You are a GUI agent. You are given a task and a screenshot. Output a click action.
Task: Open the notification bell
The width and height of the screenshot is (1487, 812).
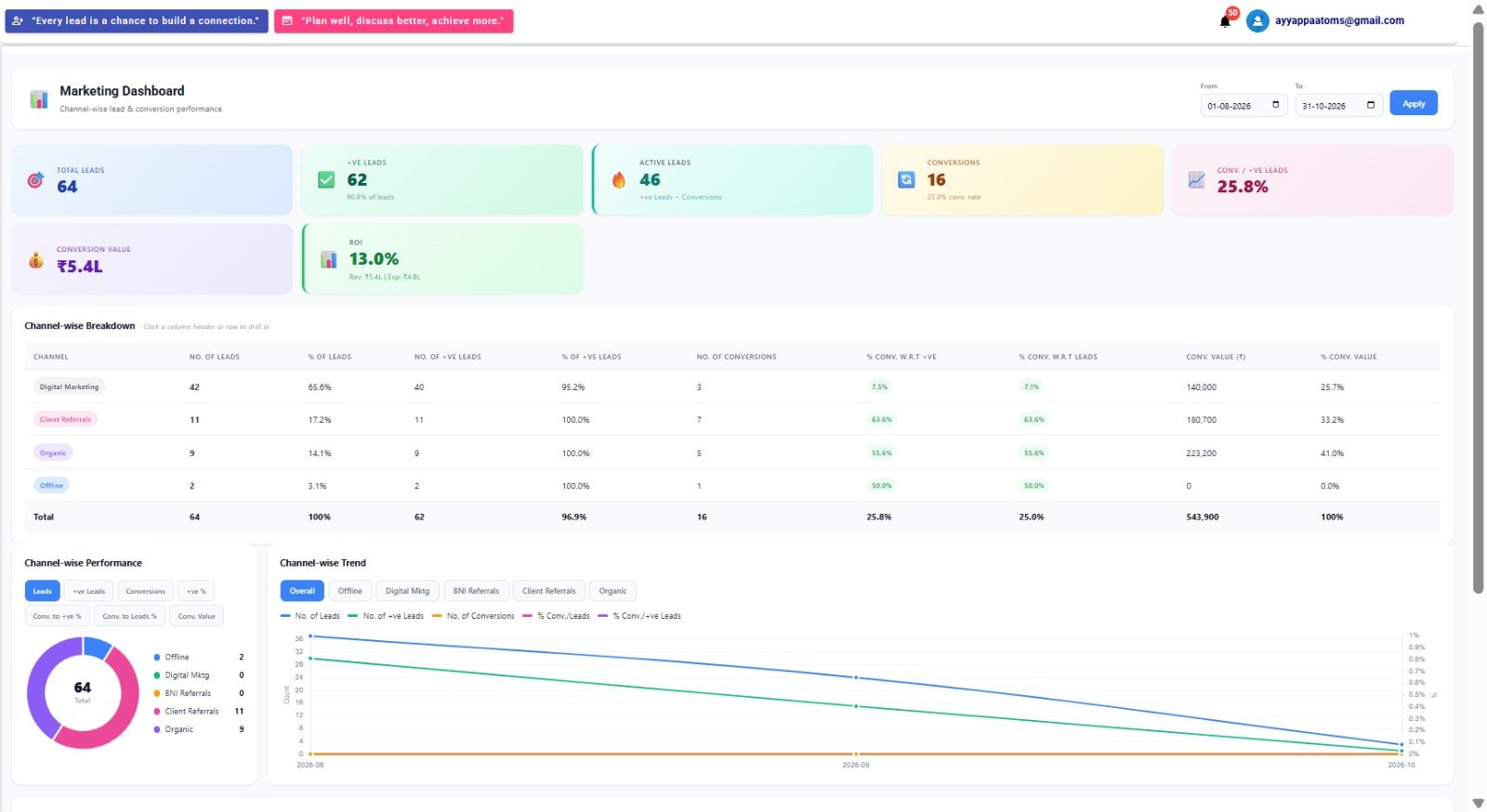1225,21
